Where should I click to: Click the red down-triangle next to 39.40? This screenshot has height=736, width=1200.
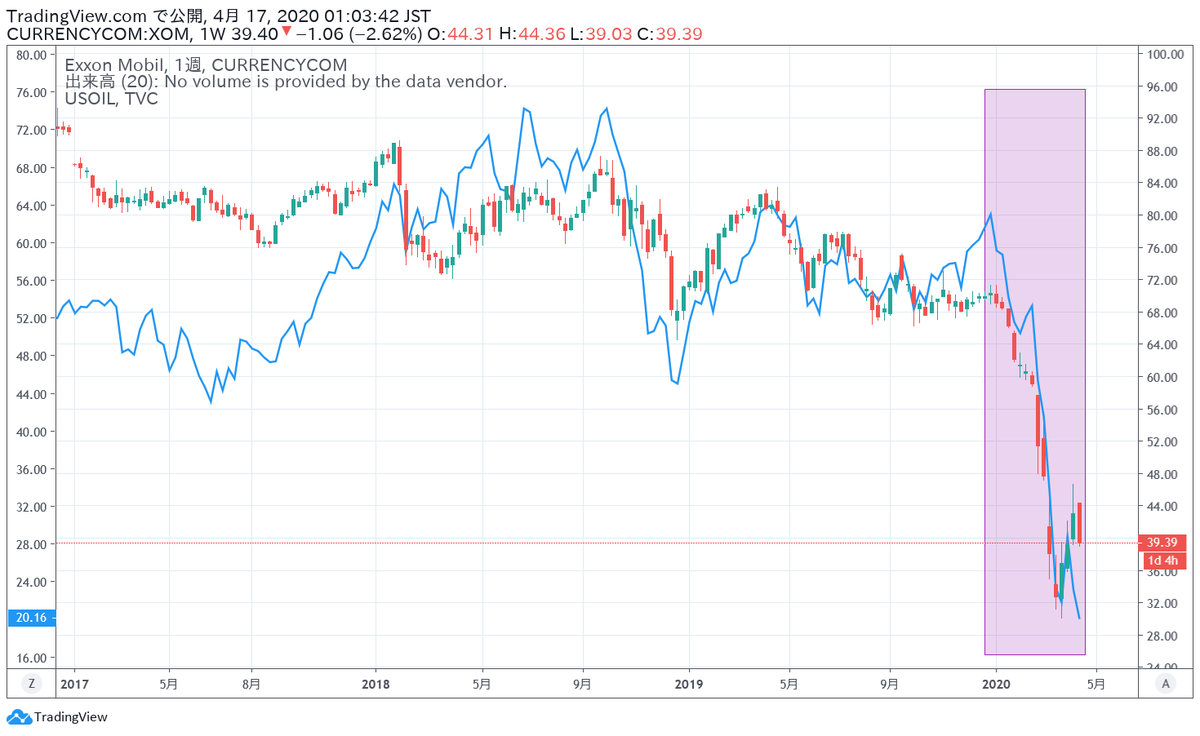pyautogui.click(x=286, y=33)
